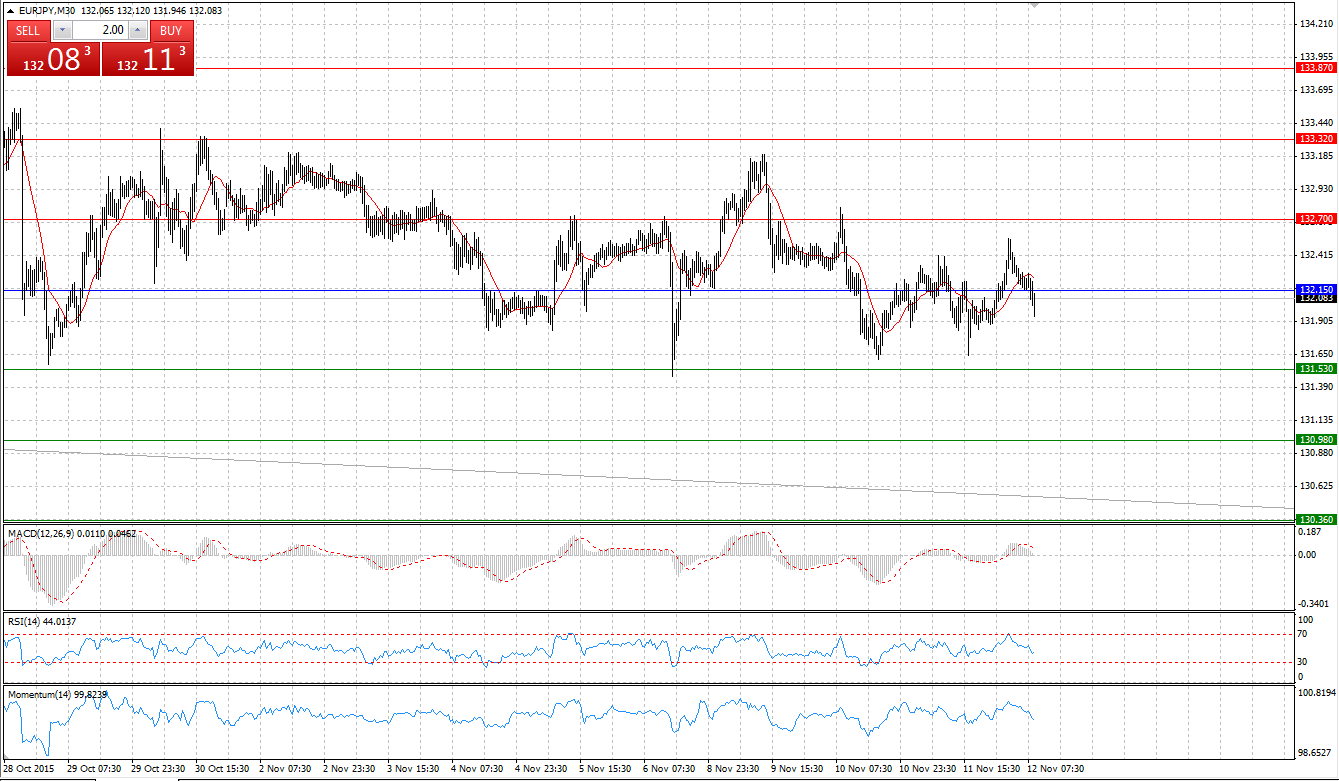The width and height of the screenshot is (1339, 781).
Task: Click the 131.530 green support level label
Action: click(x=1315, y=369)
